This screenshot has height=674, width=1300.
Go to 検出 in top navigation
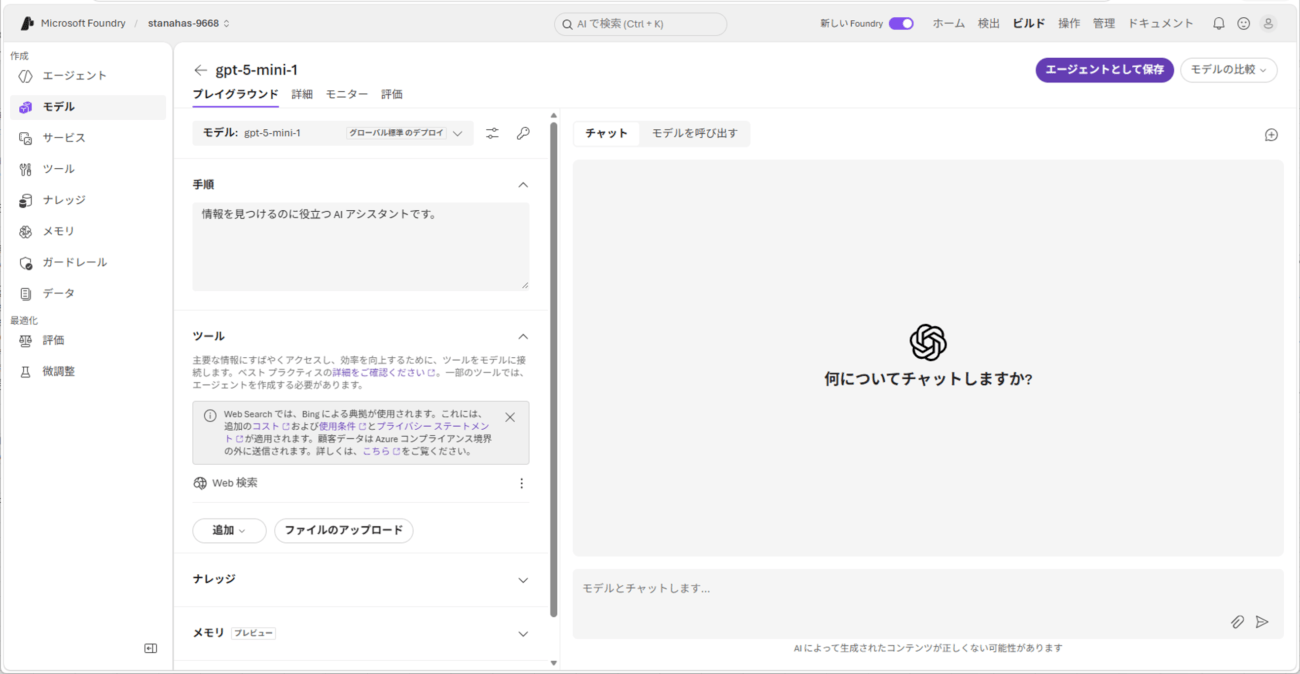click(x=989, y=23)
